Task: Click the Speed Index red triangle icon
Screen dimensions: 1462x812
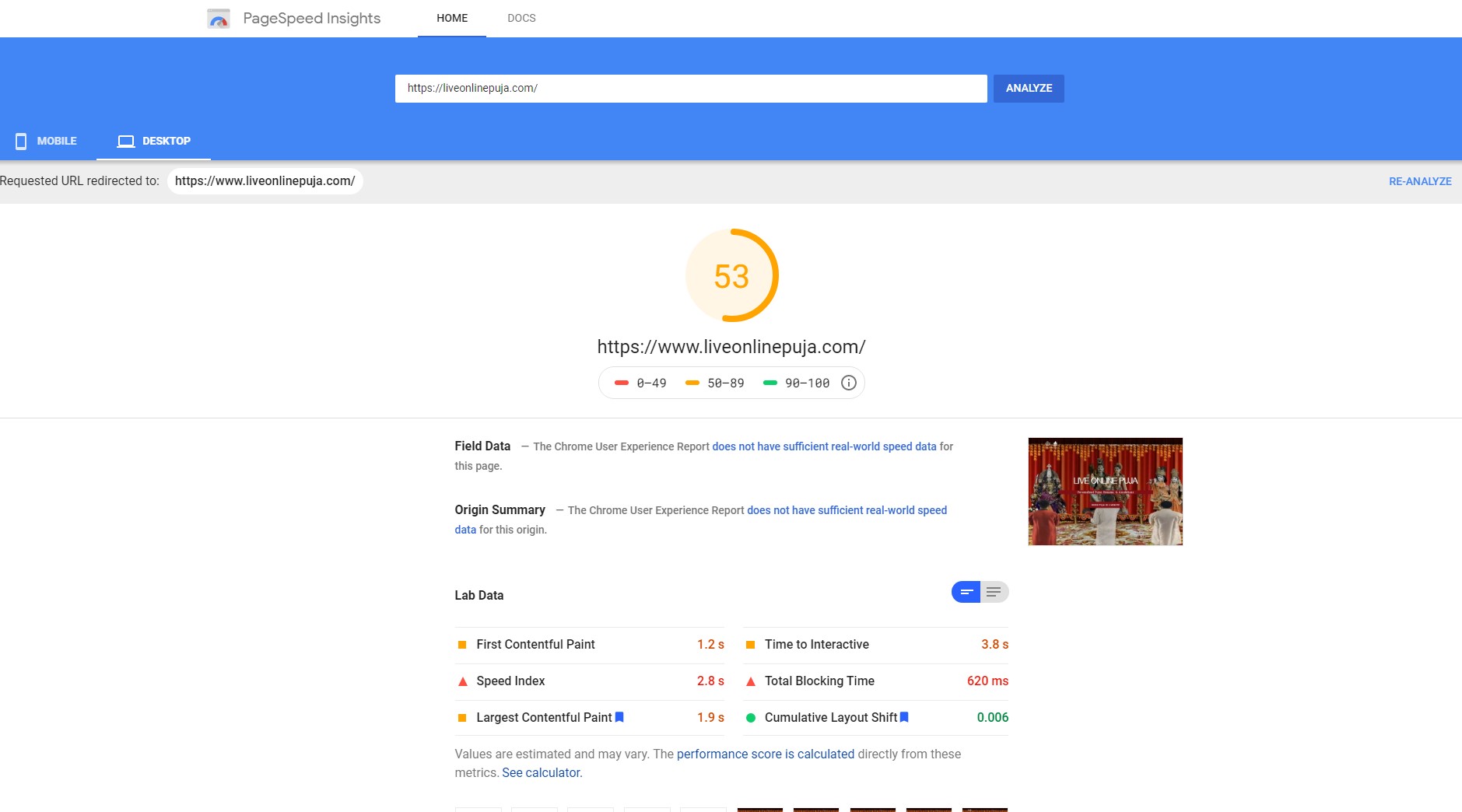Action: pos(462,681)
